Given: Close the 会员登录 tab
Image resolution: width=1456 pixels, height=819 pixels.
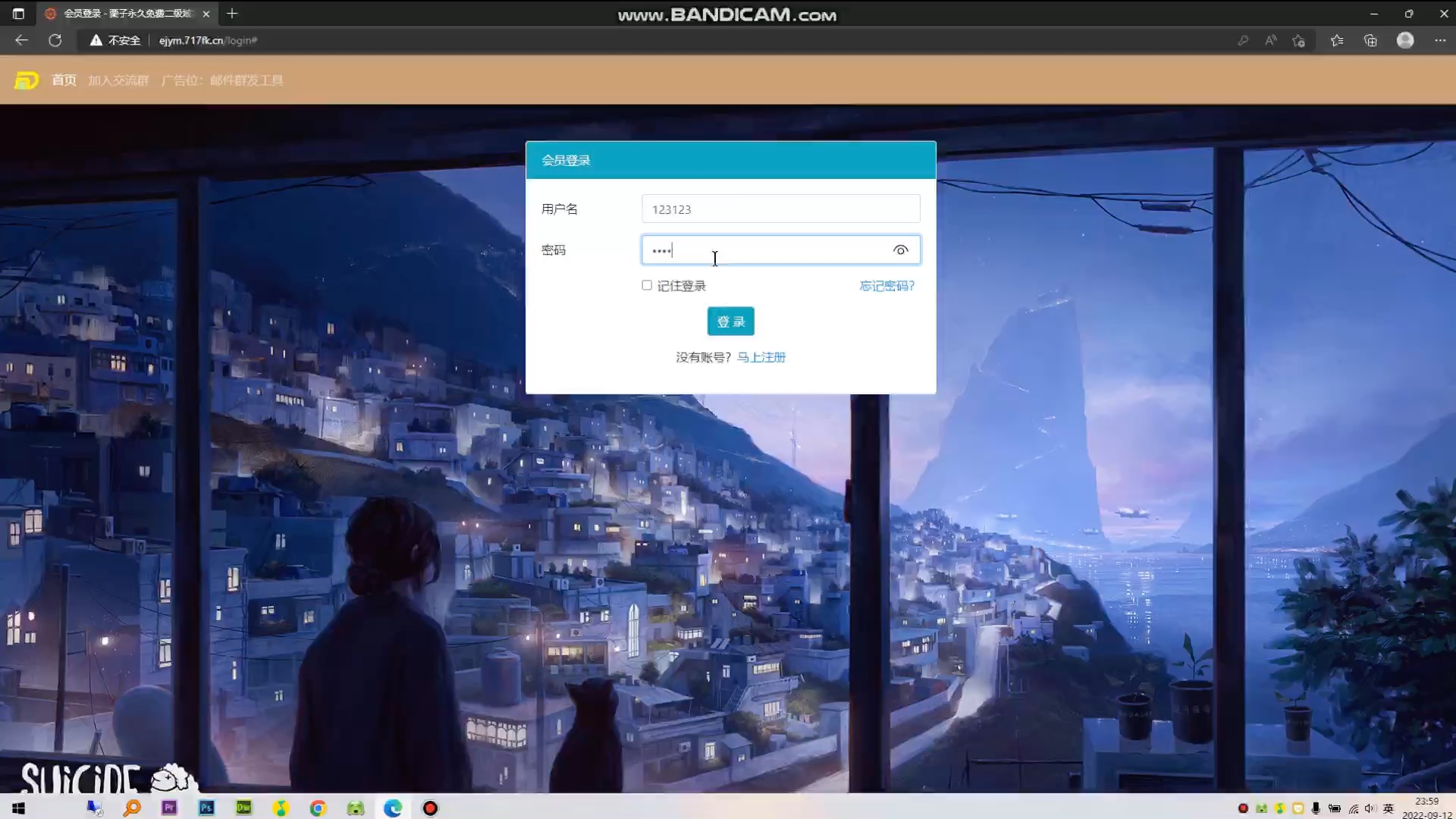Looking at the screenshot, I should point(206,14).
